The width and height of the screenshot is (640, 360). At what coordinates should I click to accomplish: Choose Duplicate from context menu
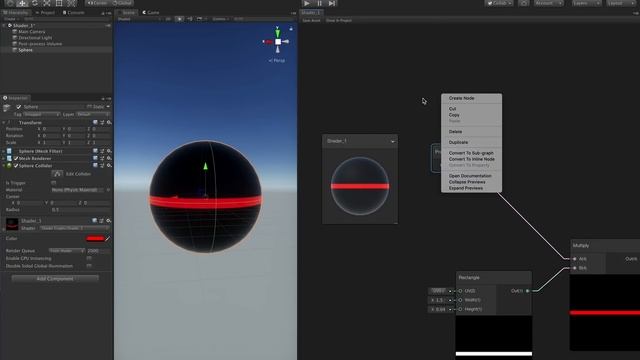tap(458, 142)
